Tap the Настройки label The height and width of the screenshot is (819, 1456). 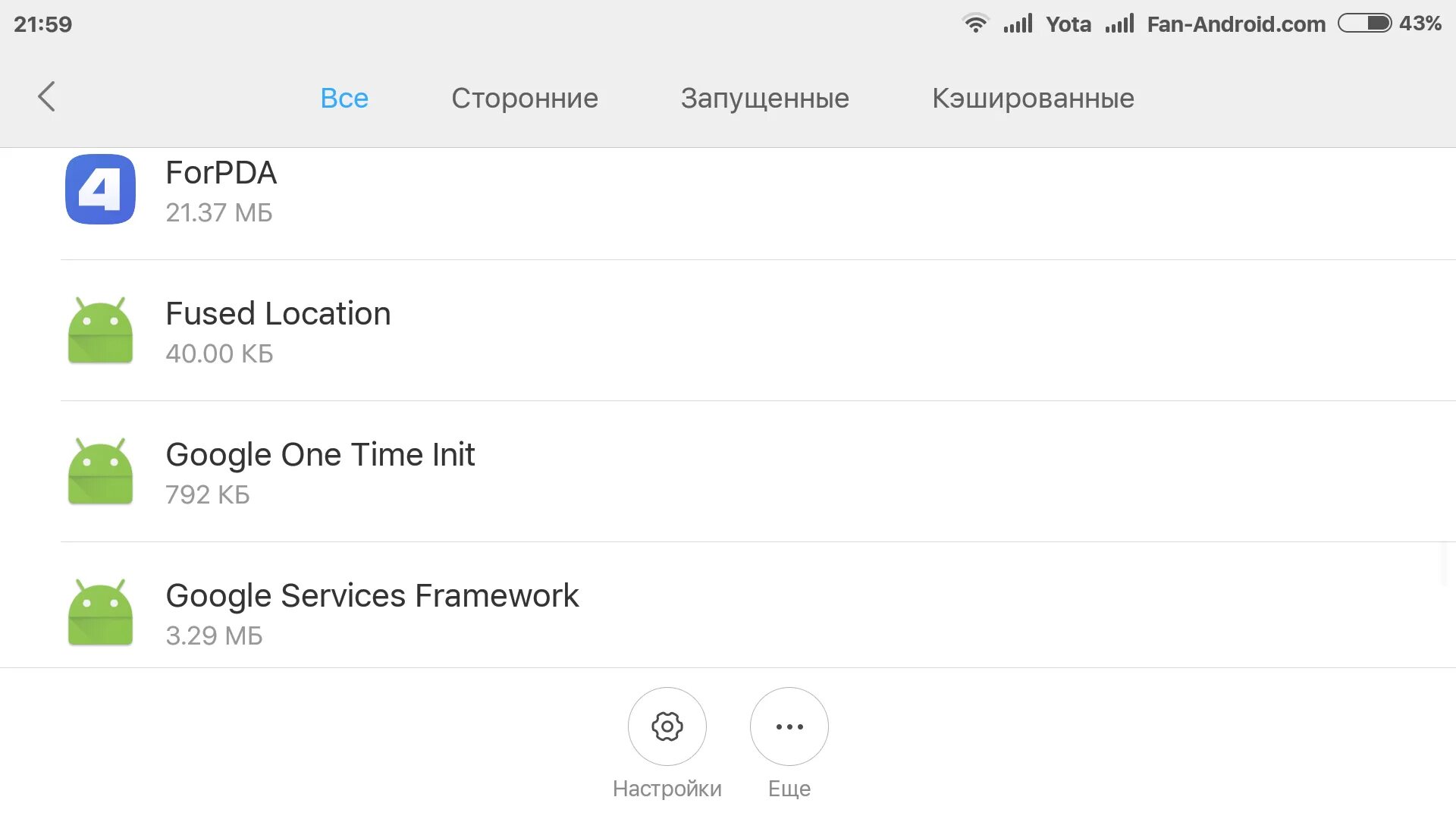pos(667,789)
